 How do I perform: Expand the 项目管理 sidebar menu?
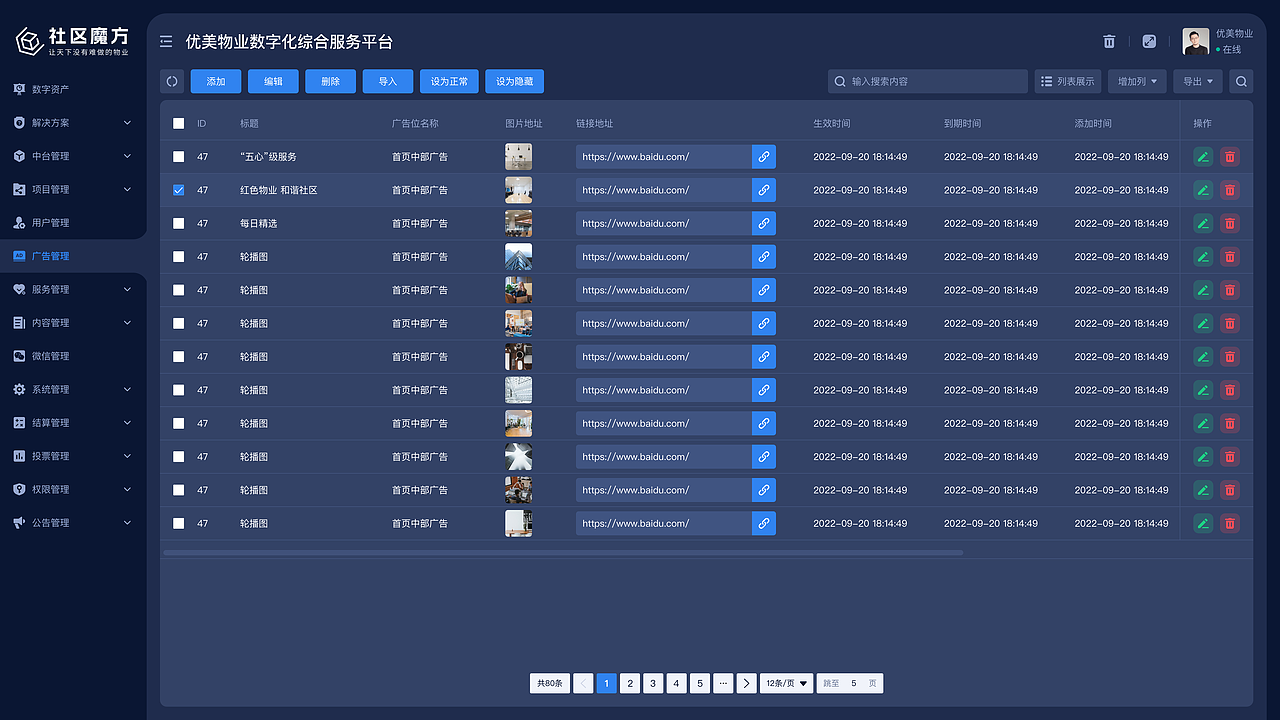click(127, 189)
